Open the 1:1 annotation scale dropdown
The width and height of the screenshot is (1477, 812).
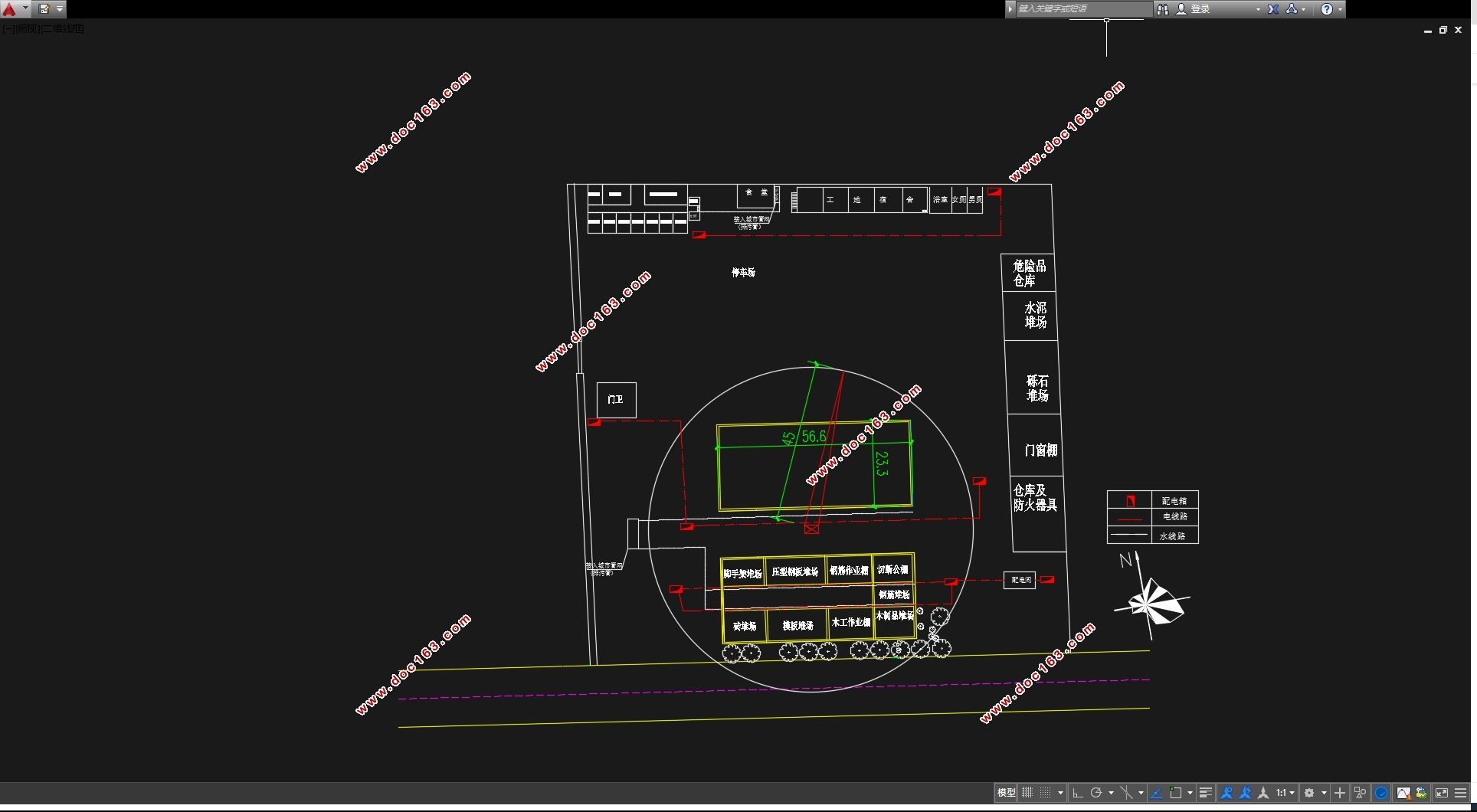click(1285, 793)
